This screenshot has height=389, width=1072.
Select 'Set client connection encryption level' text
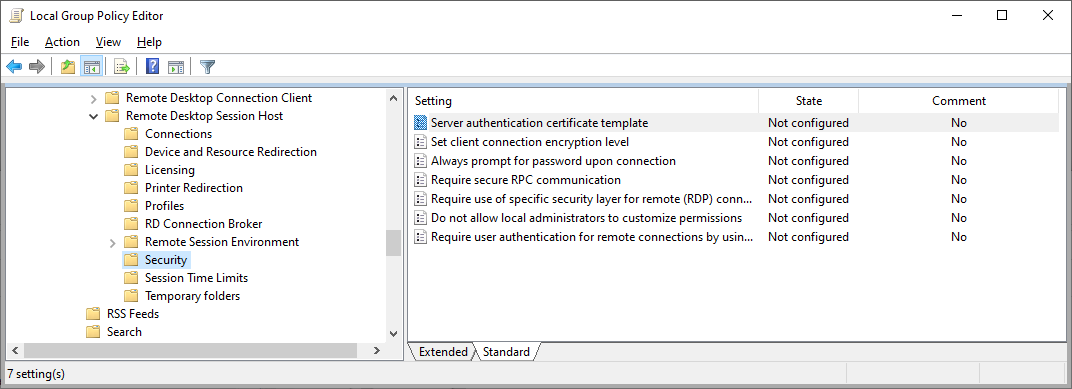tap(530, 142)
